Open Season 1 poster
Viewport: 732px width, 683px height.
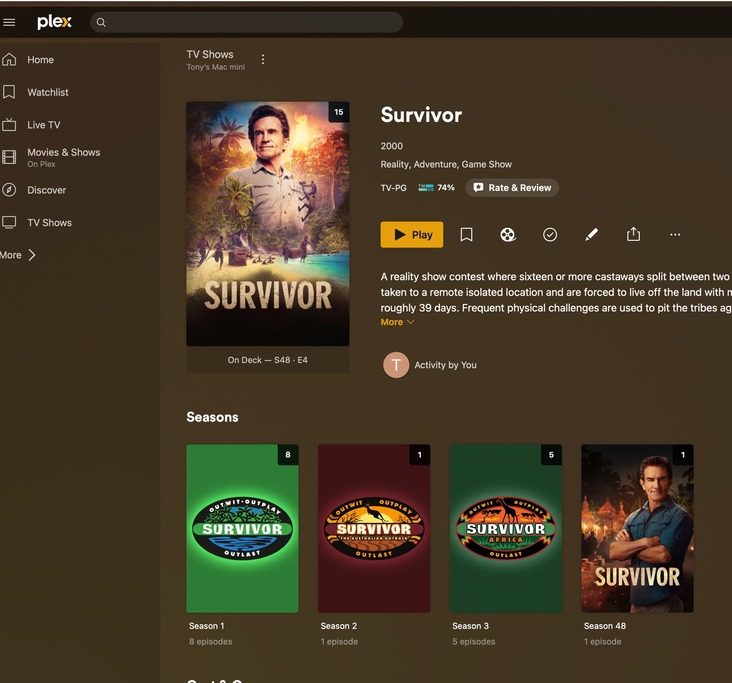tap(242, 528)
